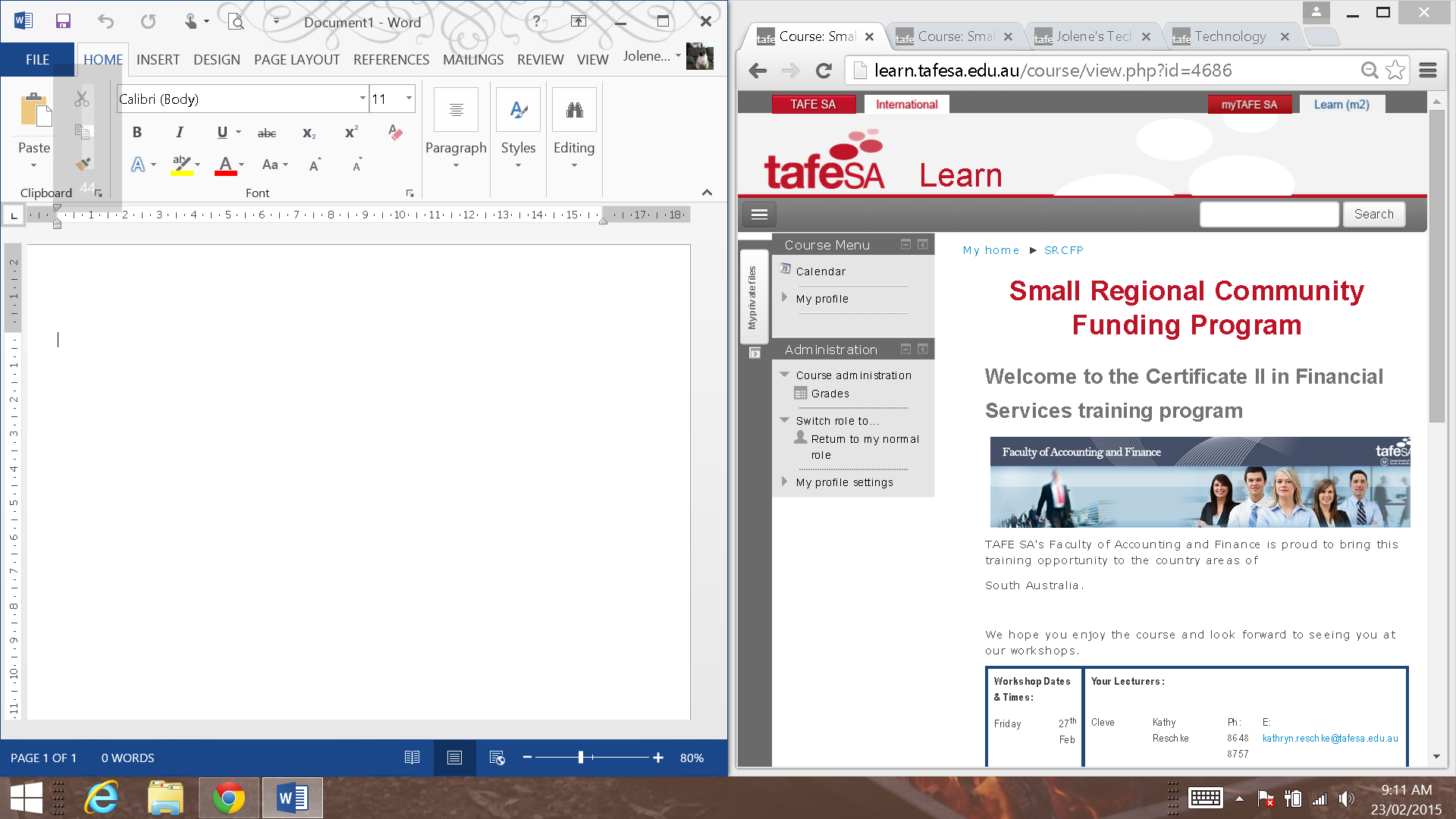Switch to PAGE LAYOUT tab

point(297,59)
